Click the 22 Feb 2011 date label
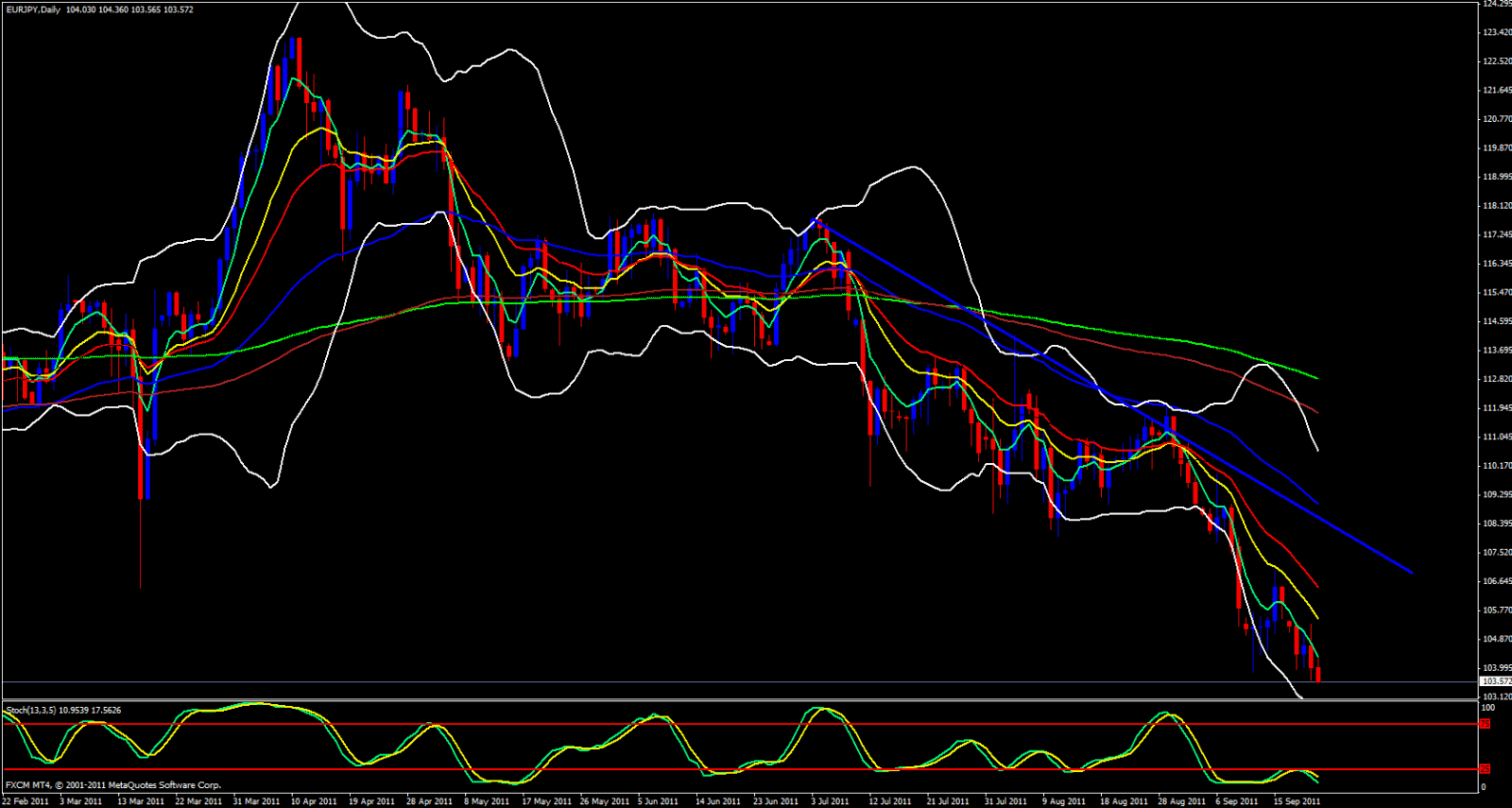Image resolution: width=1512 pixels, height=808 pixels. [x=26, y=801]
